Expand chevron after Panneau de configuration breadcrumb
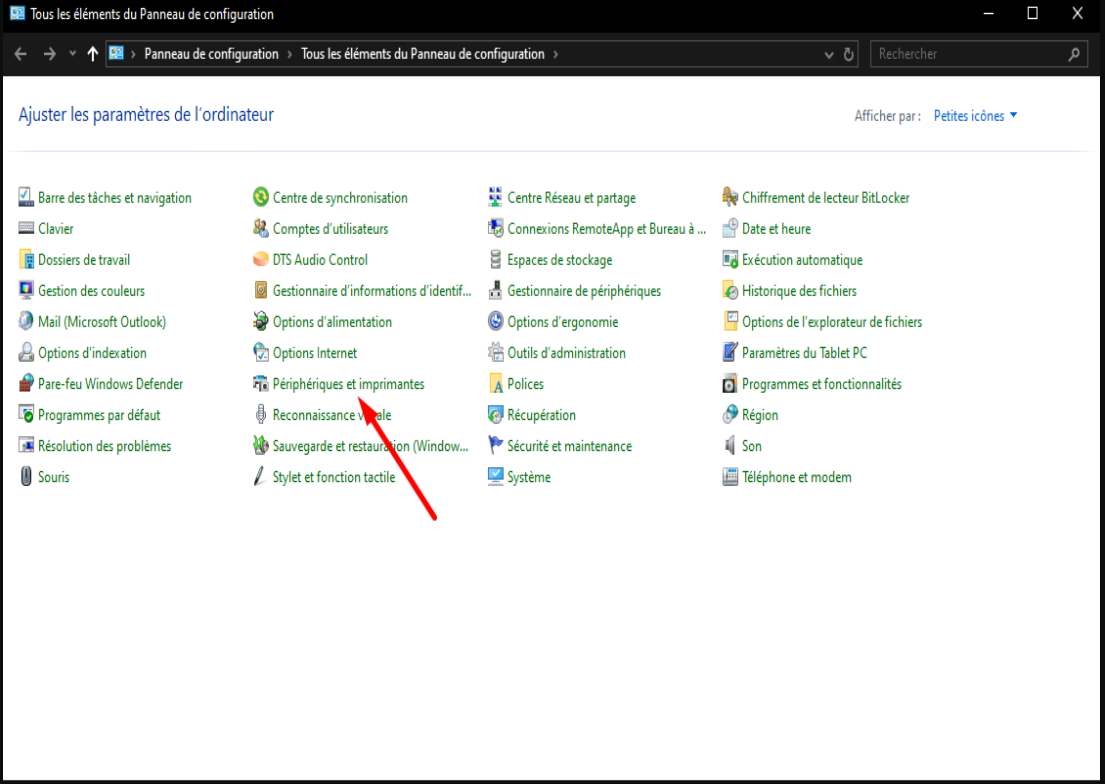1105x784 pixels. 290,54
